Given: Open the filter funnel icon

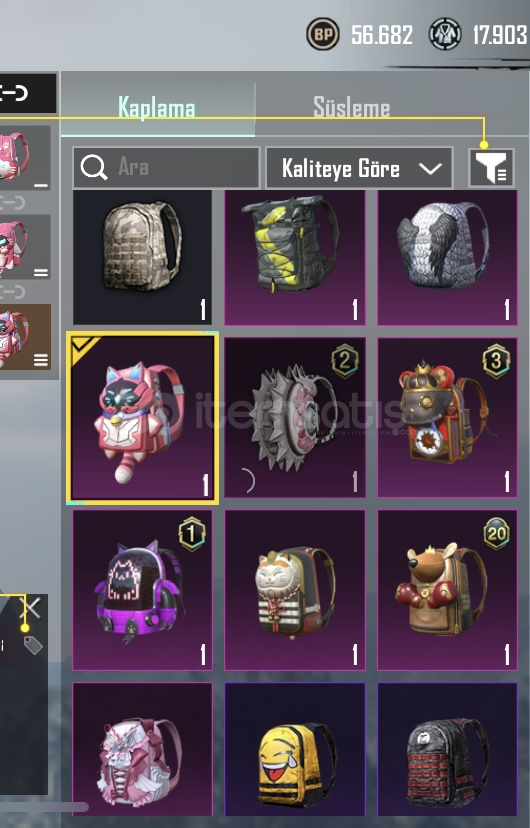Looking at the screenshot, I should coord(491,168).
